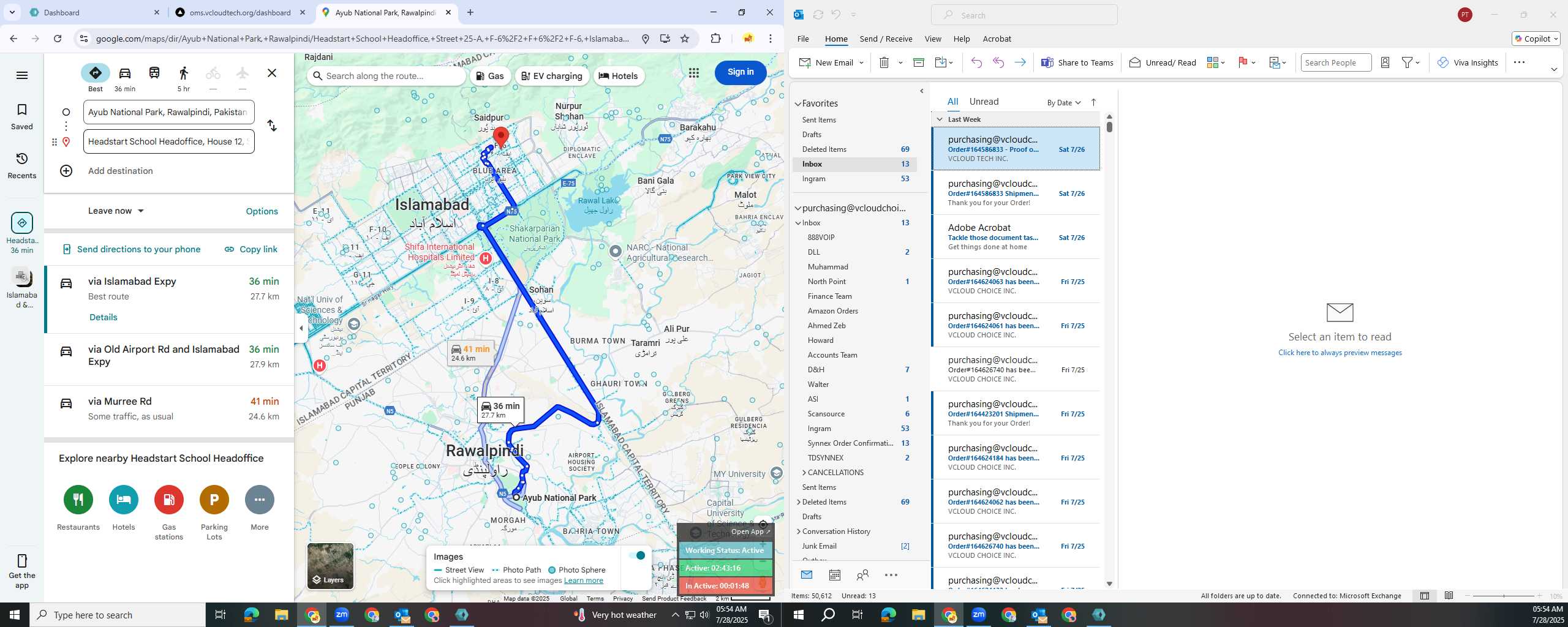
Task: Open Copilot dropdown in Outlook
Action: [x=1536, y=39]
